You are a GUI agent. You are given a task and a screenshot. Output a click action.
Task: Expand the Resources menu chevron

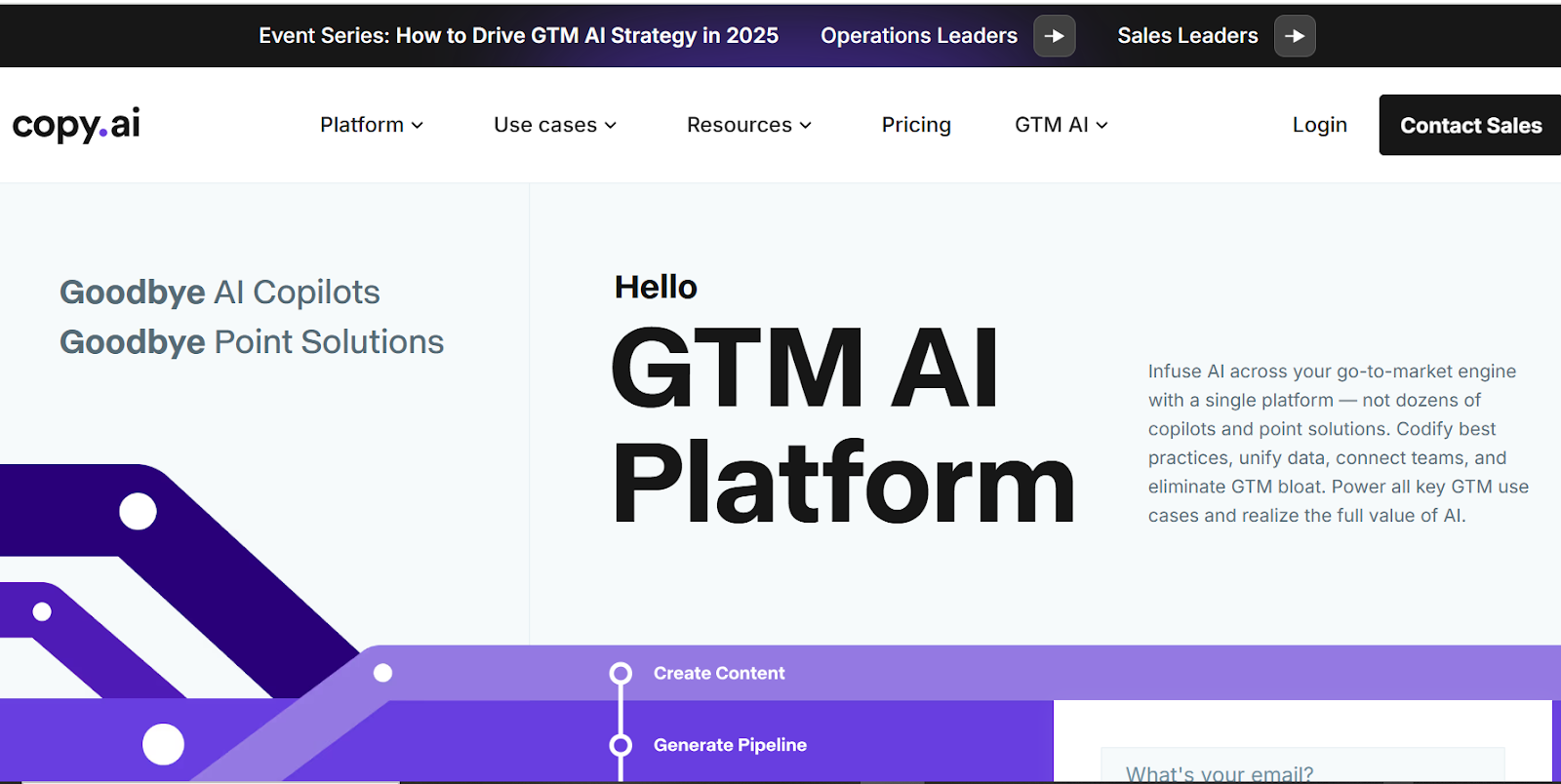pyautogui.click(x=806, y=125)
